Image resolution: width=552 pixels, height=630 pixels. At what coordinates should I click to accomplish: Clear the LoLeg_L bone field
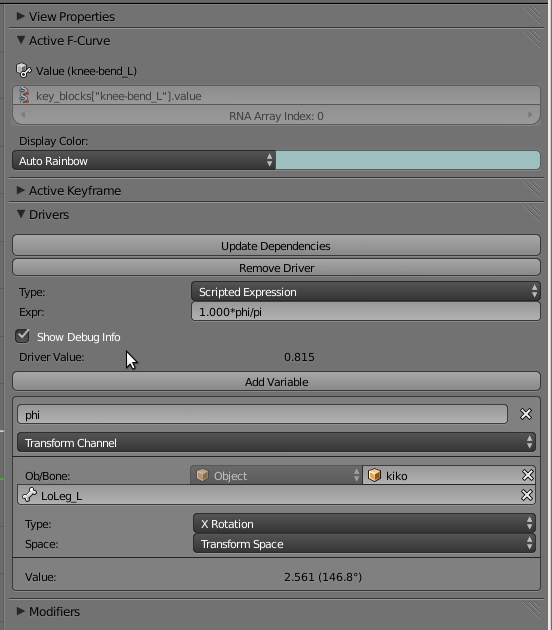(x=527, y=495)
